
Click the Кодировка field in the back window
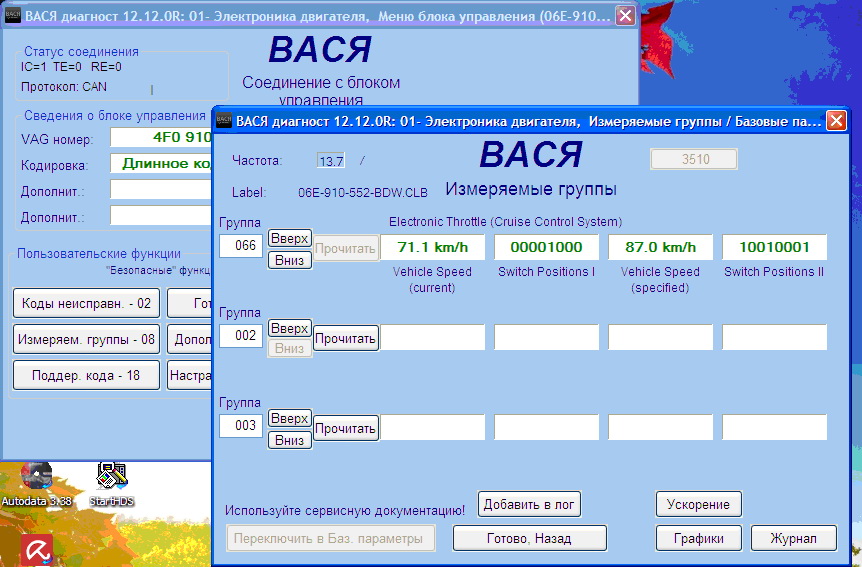point(161,163)
